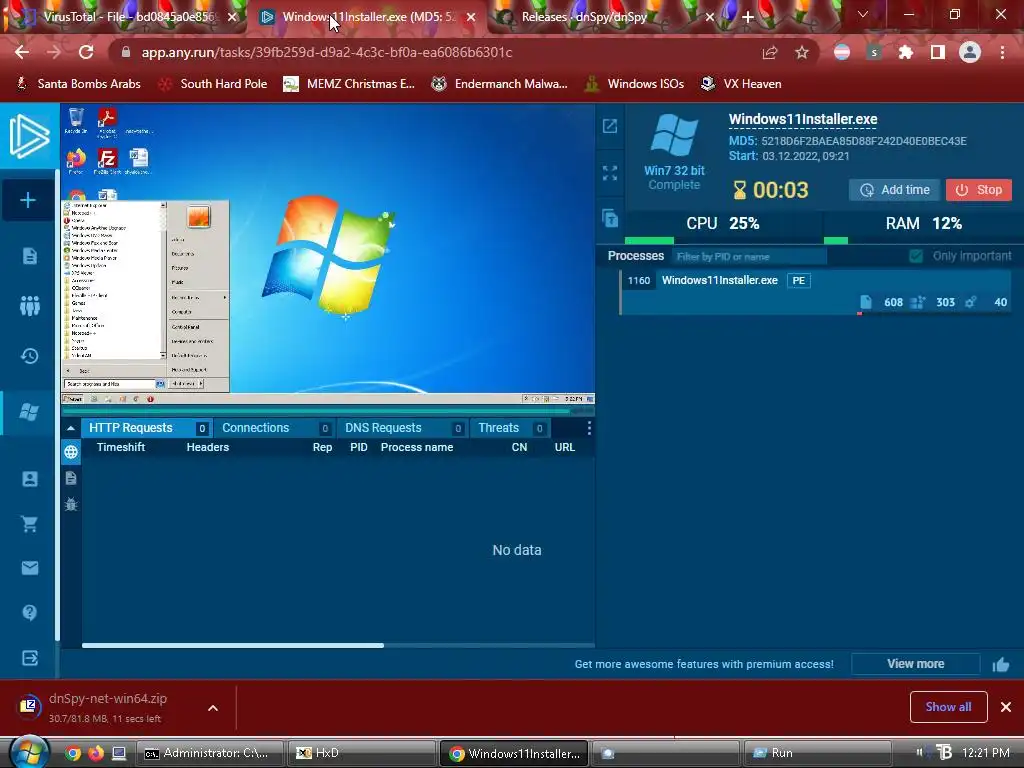Click the taskbar clock showing 12:21 PM
1024x768 pixels.
[x=986, y=752]
